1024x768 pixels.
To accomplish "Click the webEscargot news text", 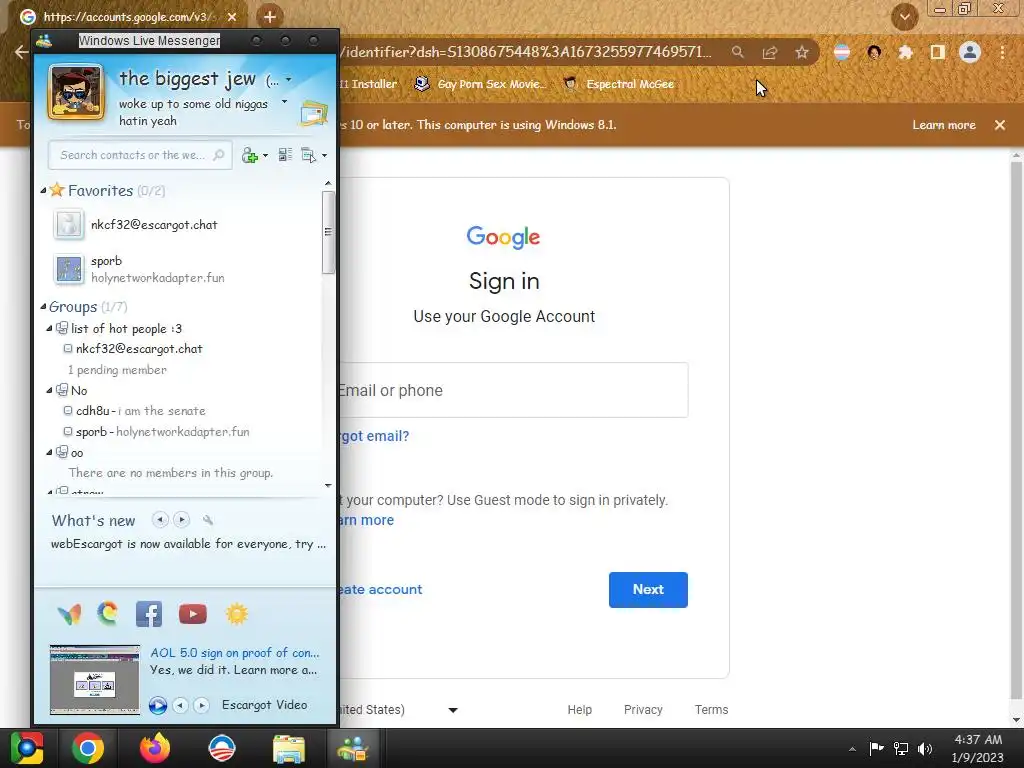I will tap(188, 544).
